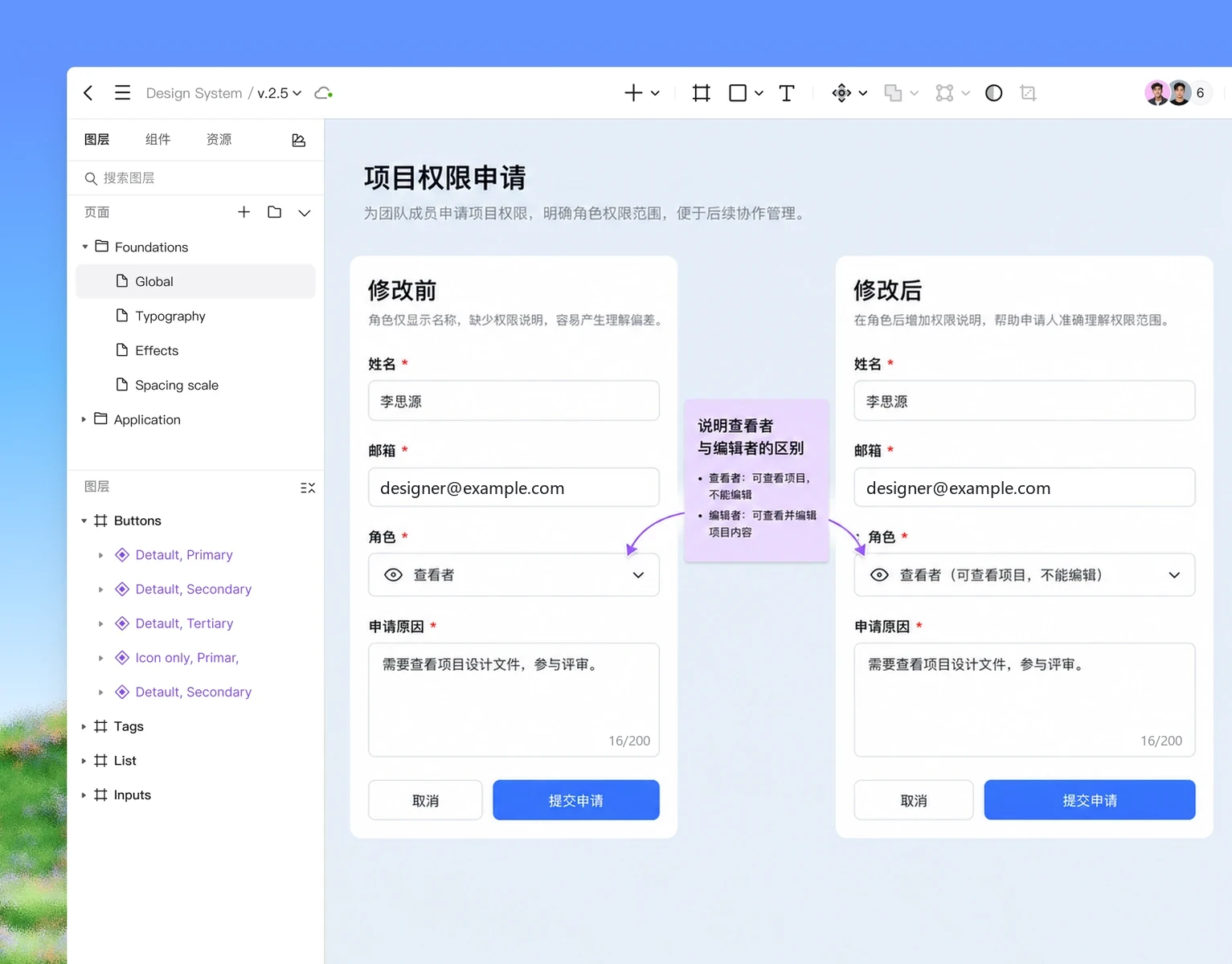Screen dimensions: 1232x964
Task: Click the boolean union tool icon
Action: 893,93
